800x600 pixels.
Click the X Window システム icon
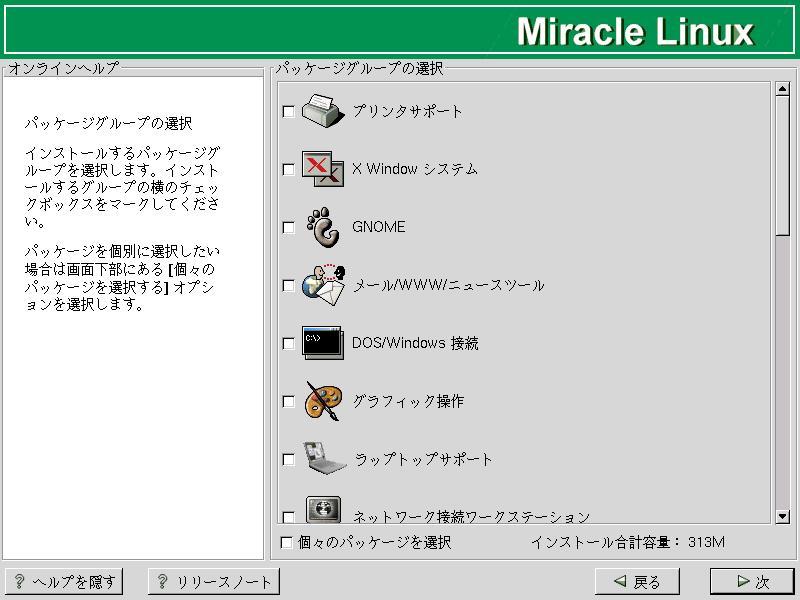coord(322,169)
